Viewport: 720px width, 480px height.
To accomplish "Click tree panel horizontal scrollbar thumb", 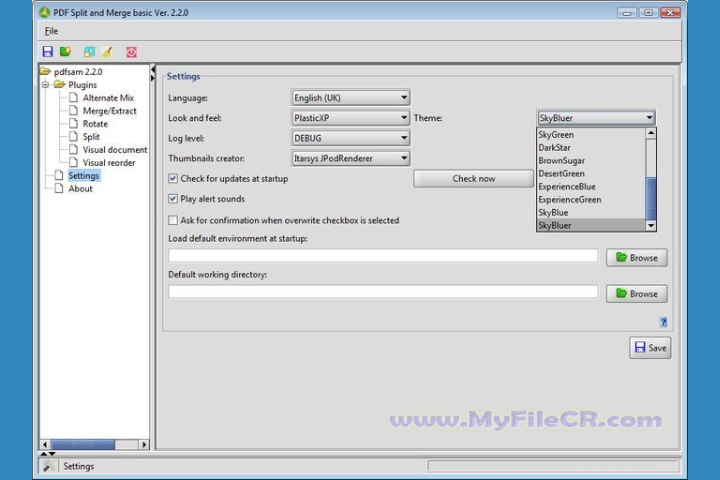I will (83, 444).
